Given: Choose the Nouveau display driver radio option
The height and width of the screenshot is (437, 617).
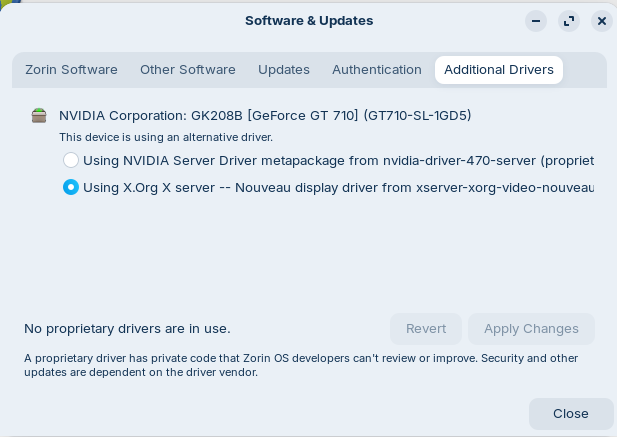Looking at the screenshot, I should coord(71,187).
